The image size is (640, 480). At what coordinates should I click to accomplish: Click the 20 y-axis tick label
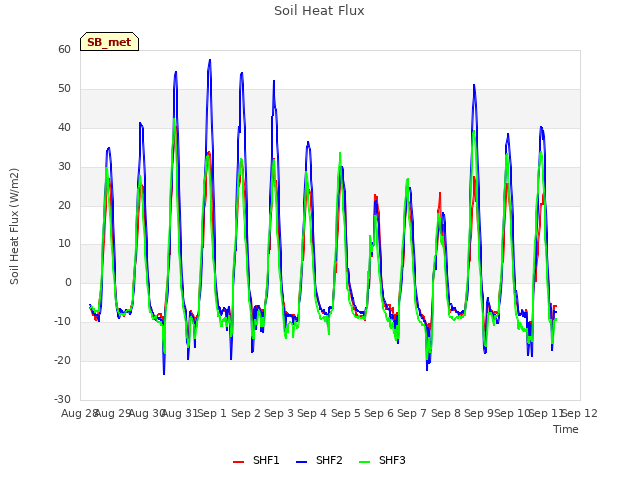coord(64,205)
